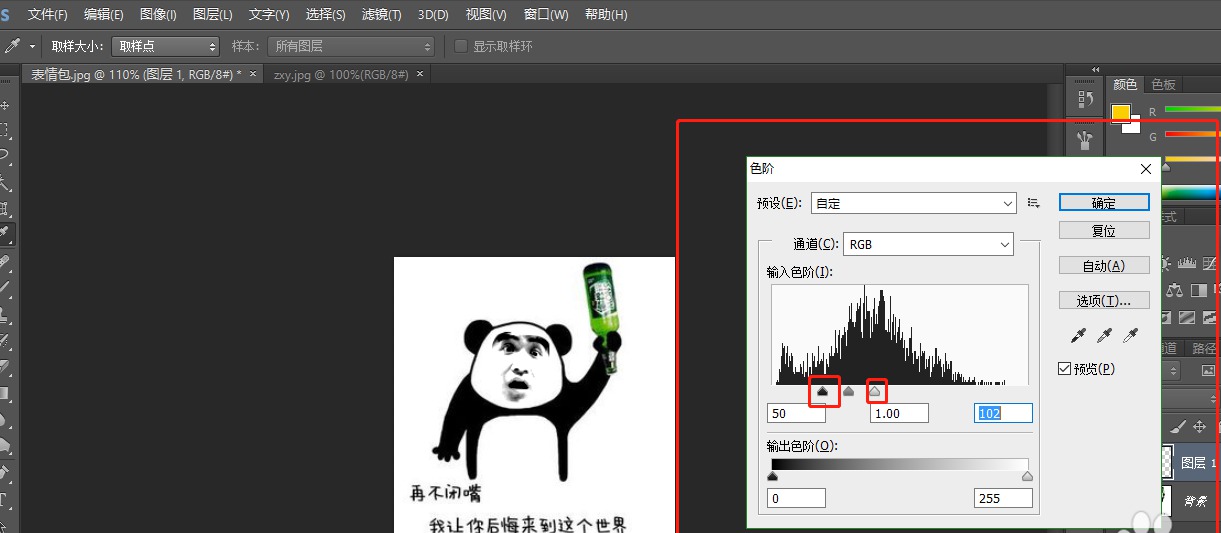
Task: Select the Type tool in the left toolbar
Action: (5, 498)
